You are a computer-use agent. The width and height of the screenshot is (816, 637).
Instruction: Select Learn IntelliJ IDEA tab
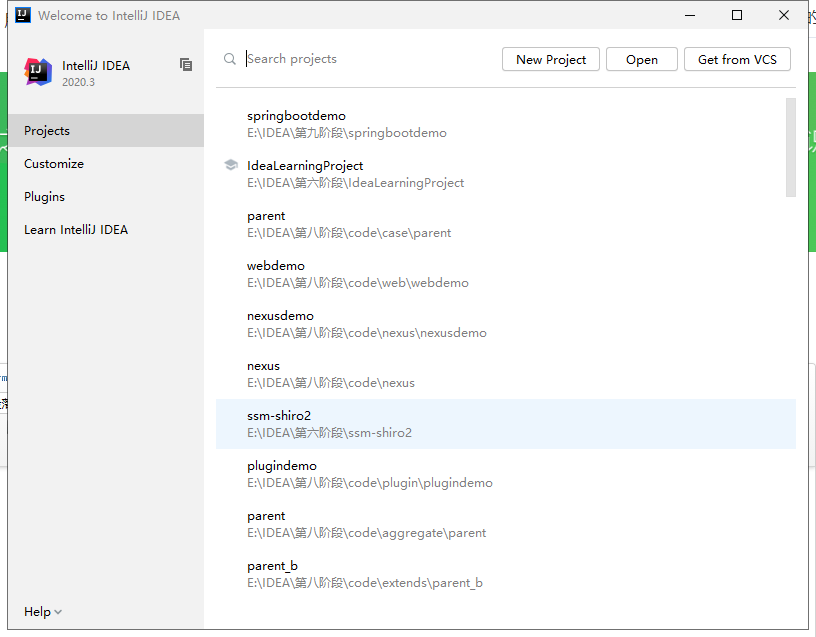[106, 230]
